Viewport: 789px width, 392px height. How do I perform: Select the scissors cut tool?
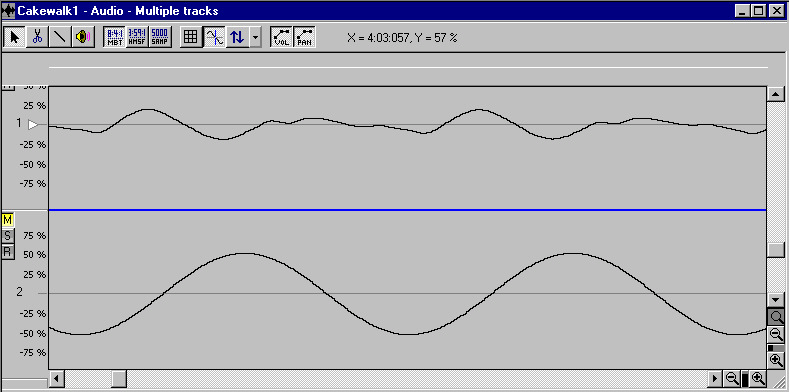37,37
